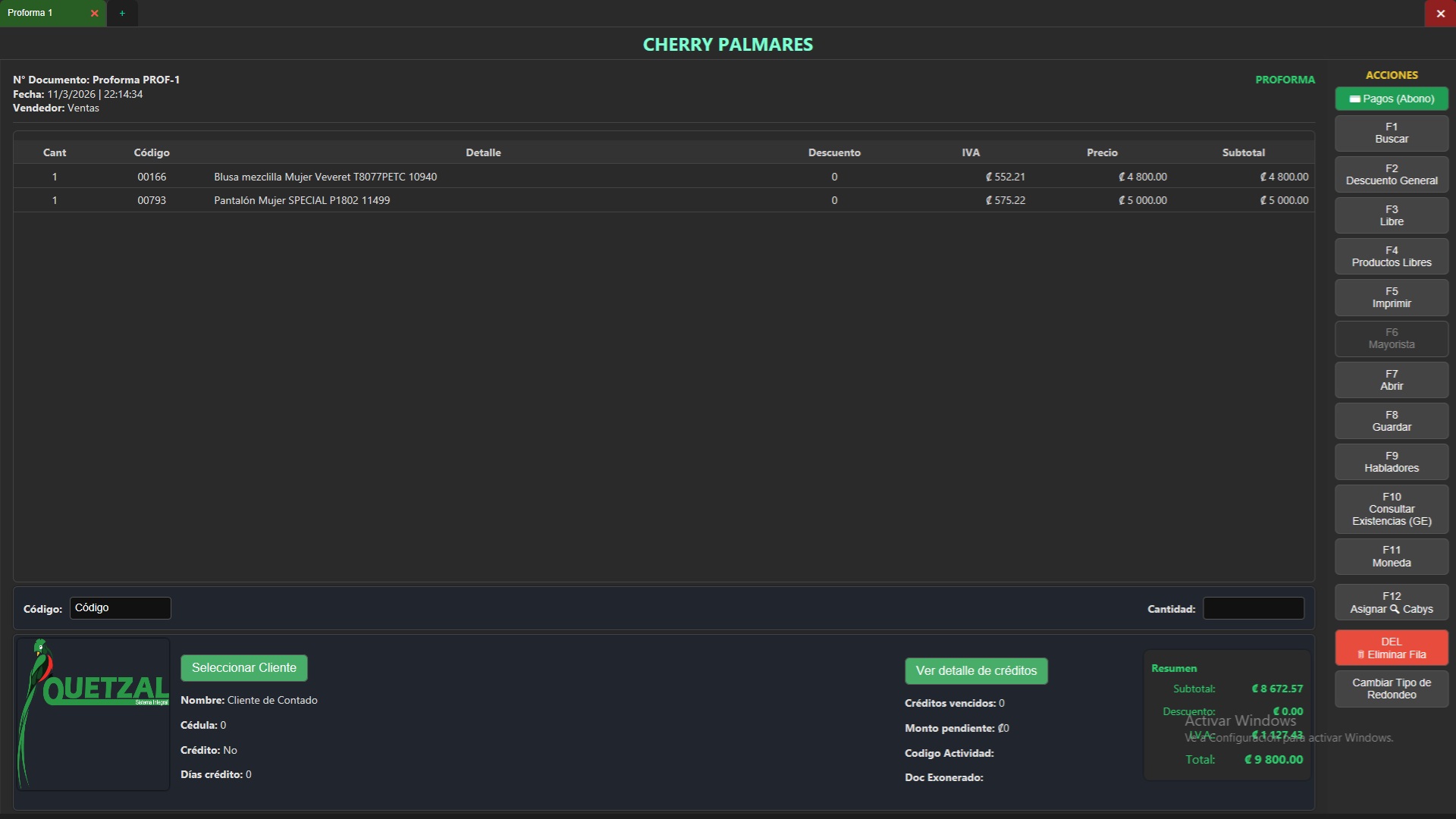Click the F3 Libre action
Viewport: 1456px width, 819px height.
1391,215
